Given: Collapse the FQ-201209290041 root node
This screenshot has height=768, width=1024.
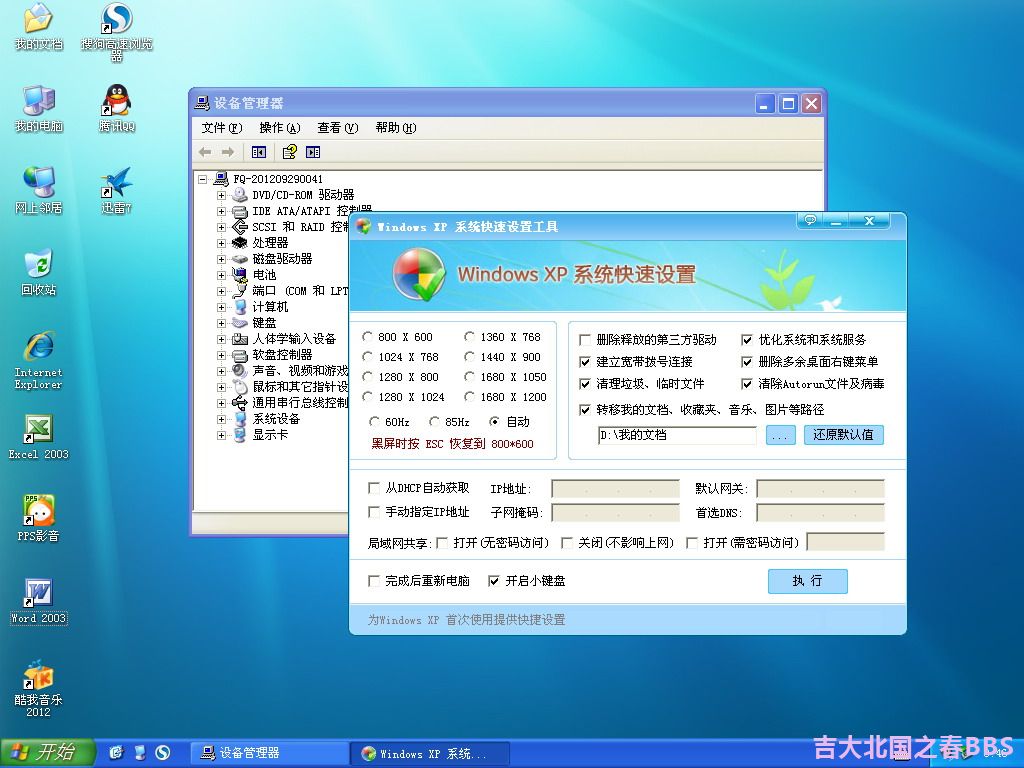Looking at the screenshot, I should coord(203,179).
